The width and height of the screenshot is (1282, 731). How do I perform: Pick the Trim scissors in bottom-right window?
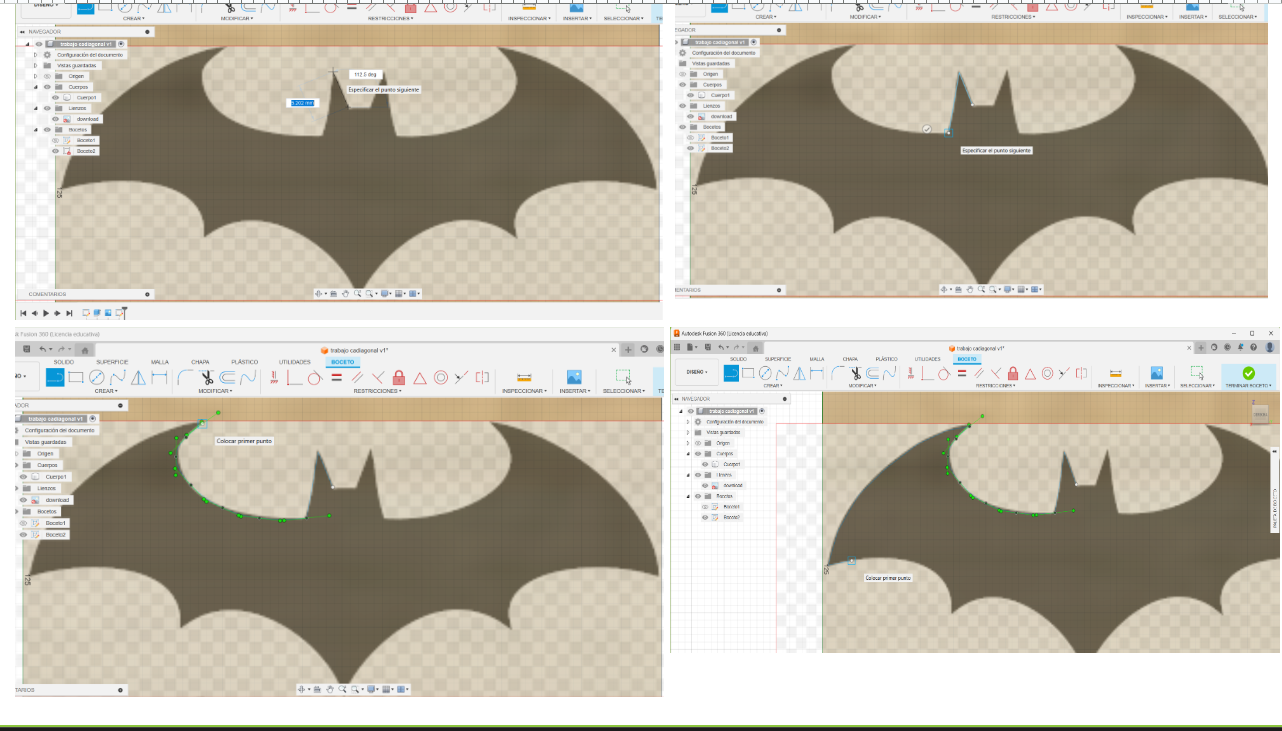(855, 373)
